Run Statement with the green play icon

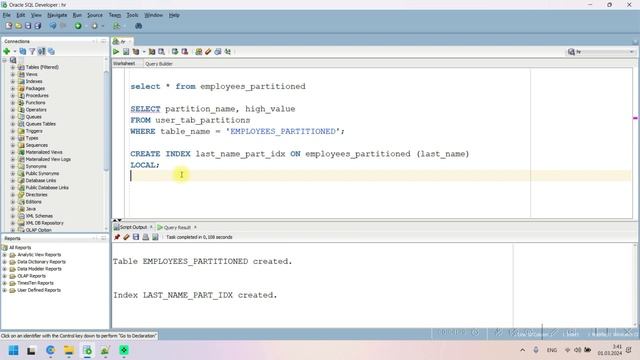pyautogui.click(x=116, y=52)
